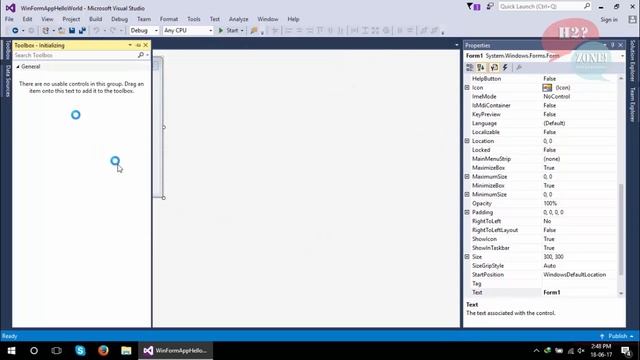Viewport: 640px width, 360px height.
Task: Click the volume icon in system tray
Action: coord(581,351)
